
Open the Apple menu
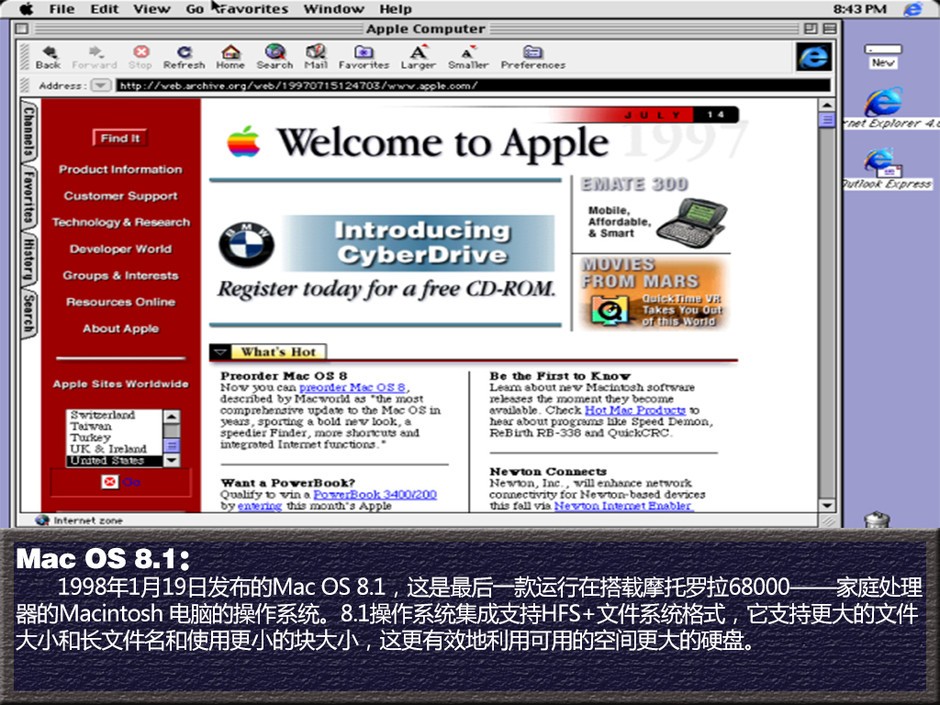(26, 8)
